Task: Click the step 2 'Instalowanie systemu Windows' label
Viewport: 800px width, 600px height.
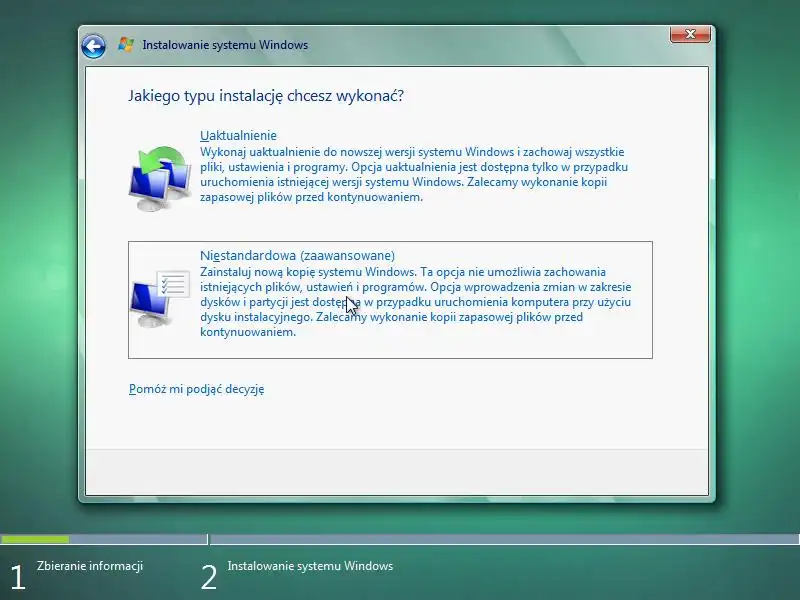Action: tap(310, 566)
